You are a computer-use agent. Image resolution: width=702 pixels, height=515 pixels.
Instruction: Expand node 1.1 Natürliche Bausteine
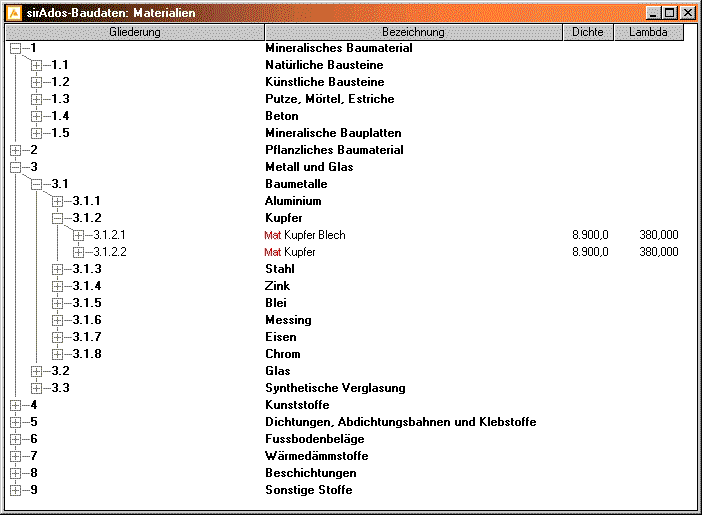(37, 65)
